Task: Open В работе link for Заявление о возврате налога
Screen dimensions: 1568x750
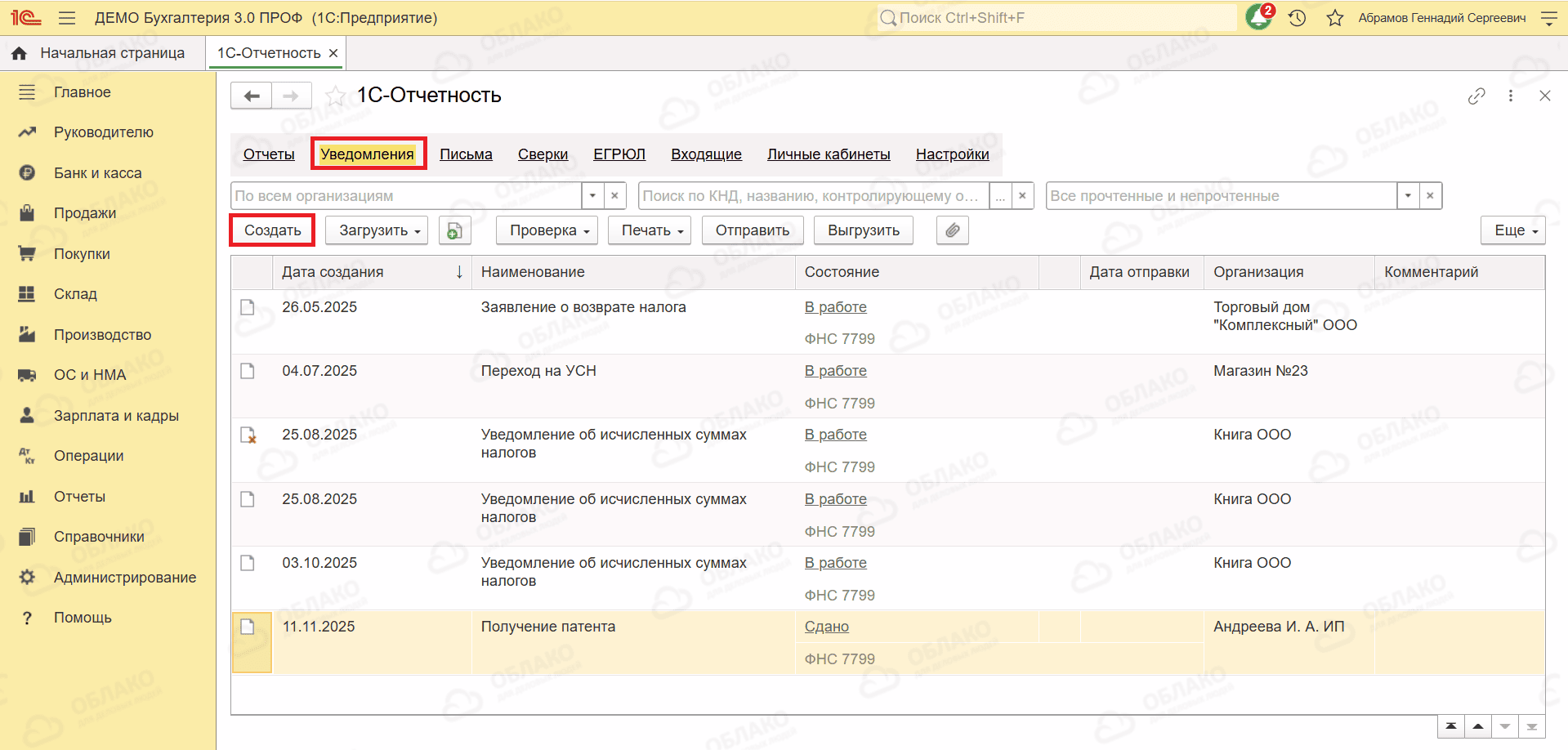Action: click(836, 307)
